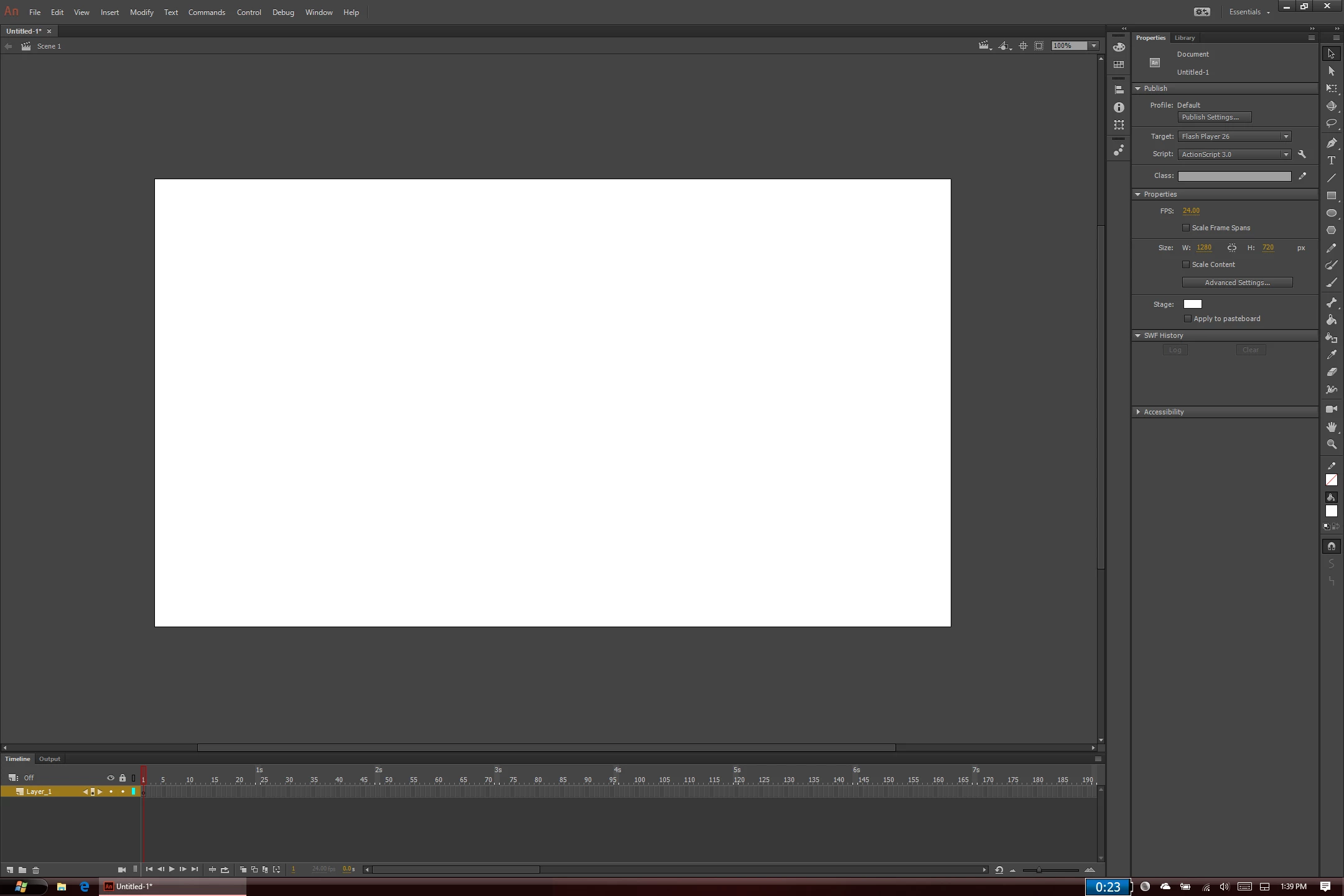Select the Zoom magnifier tool
The height and width of the screenshot is (896, 1344).
[1331, 444]
